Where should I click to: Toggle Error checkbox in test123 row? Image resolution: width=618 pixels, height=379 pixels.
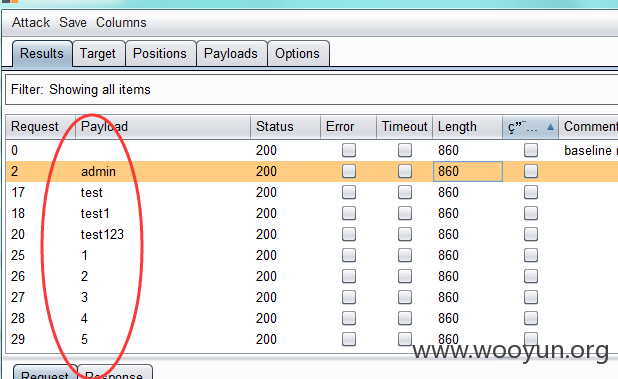(349, 234)
